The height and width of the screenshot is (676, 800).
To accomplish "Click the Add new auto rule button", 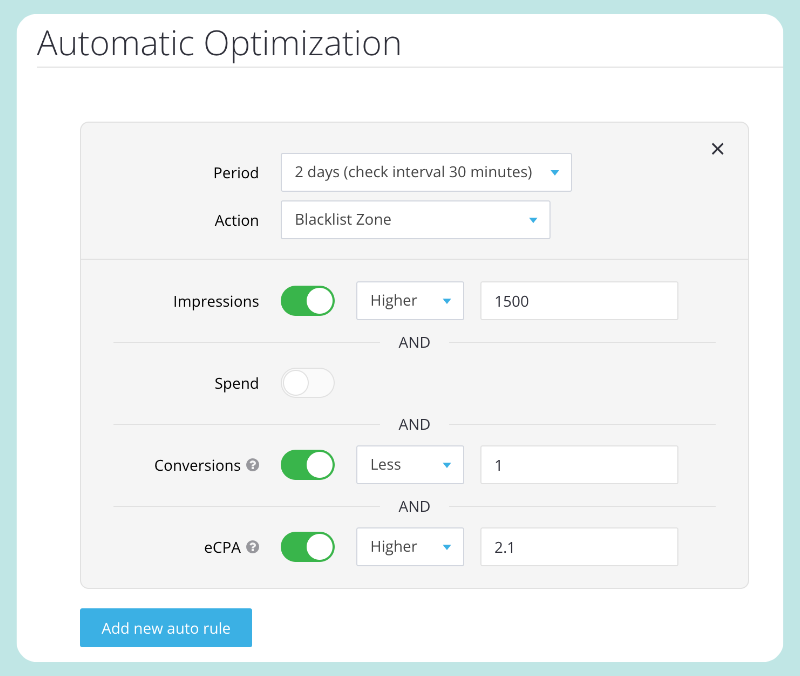I will click(x=166, y=628).
